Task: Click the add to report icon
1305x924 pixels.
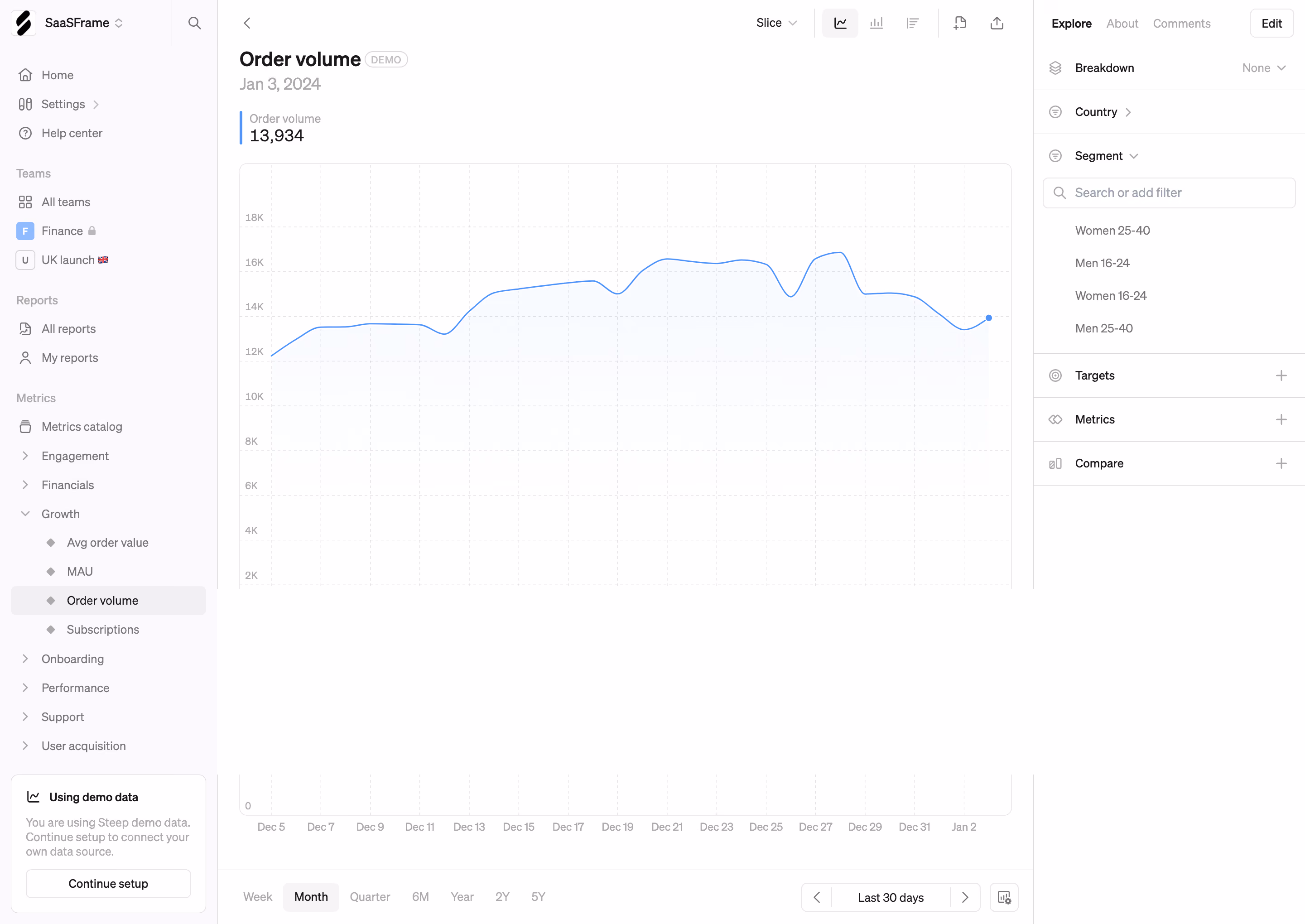Action: (x=960, y=24)
